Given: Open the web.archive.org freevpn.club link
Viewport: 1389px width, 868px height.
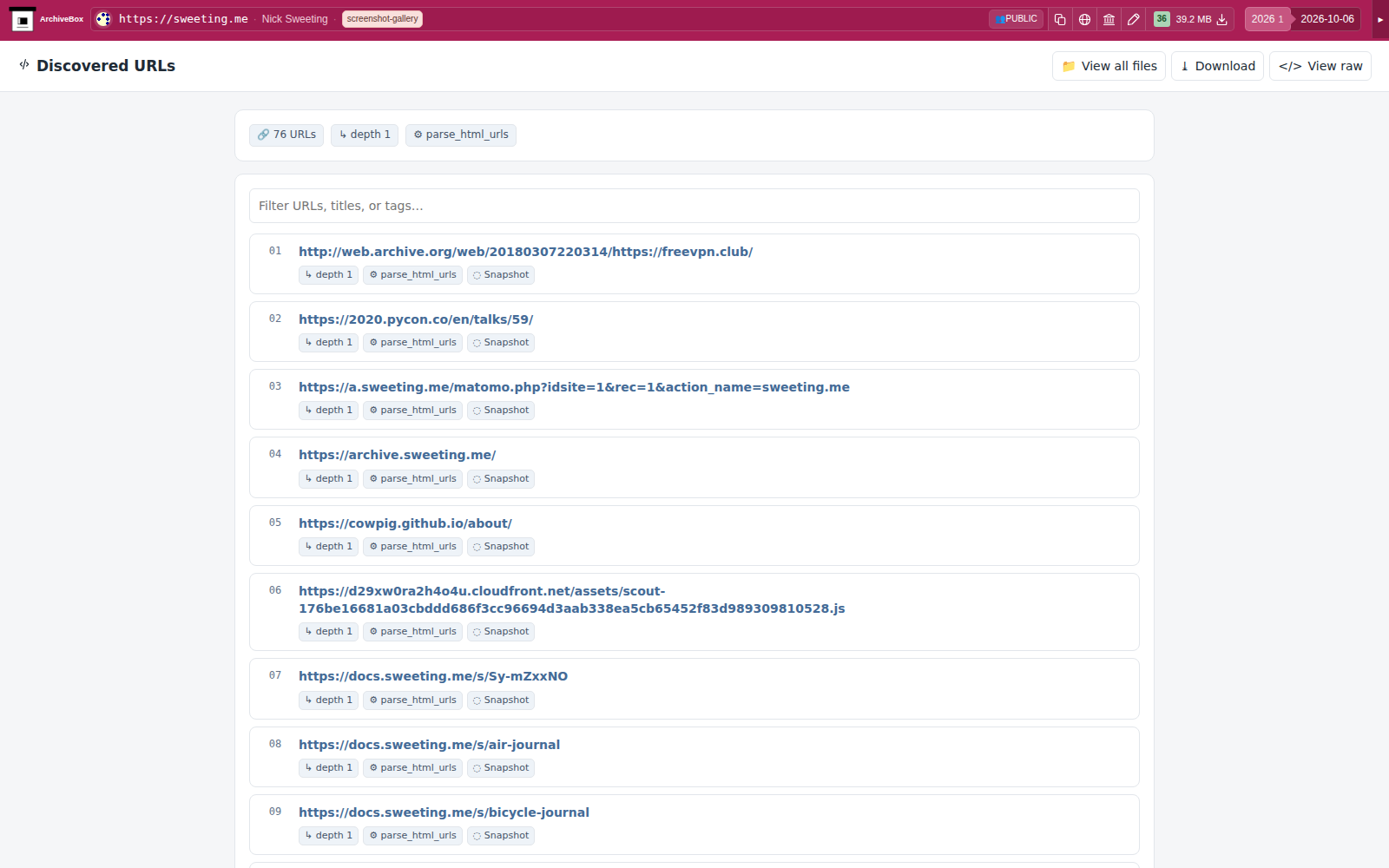Looking at the screenshot, I should [525, 252].
